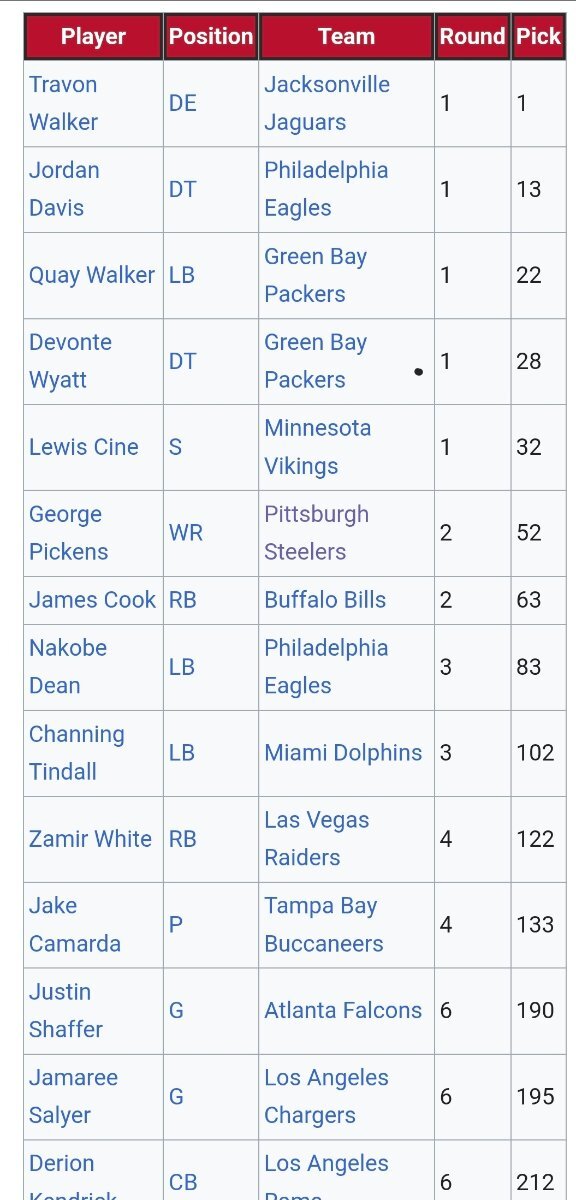
Task: Visit the Minnesota Vikings team link
Action: pyautogui.click(x=318, y=447)
